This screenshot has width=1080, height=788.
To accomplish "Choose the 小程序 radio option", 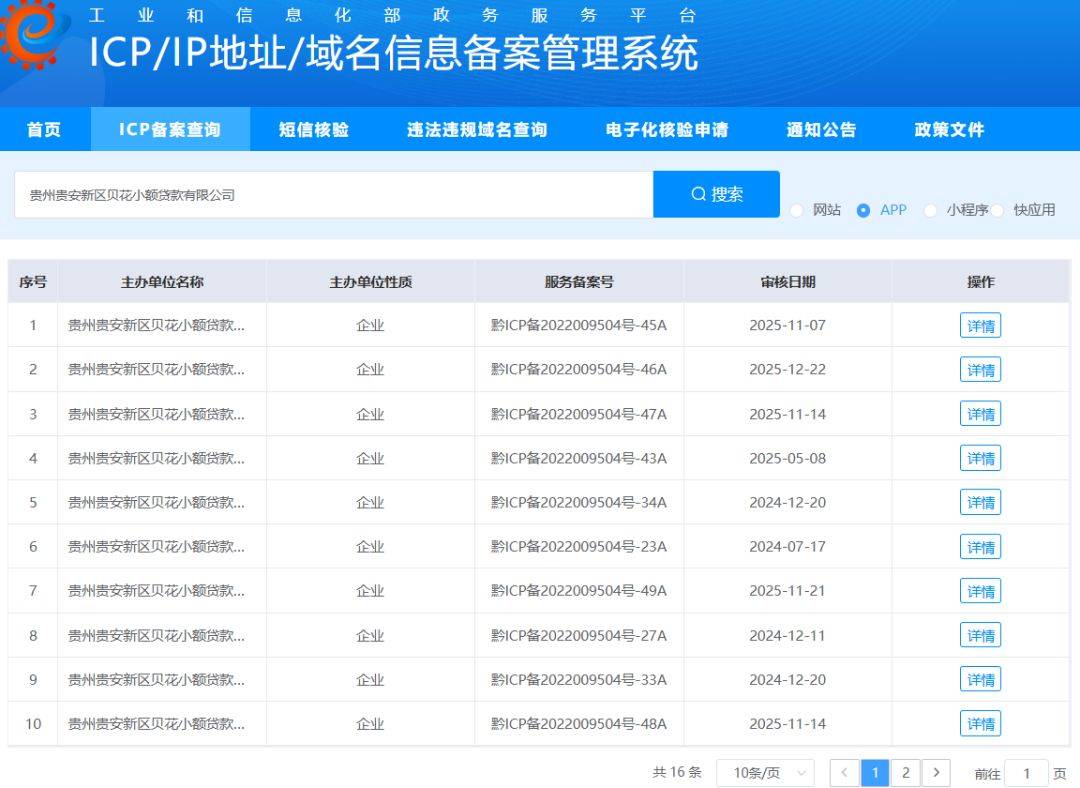I will (x=931, y=210).
